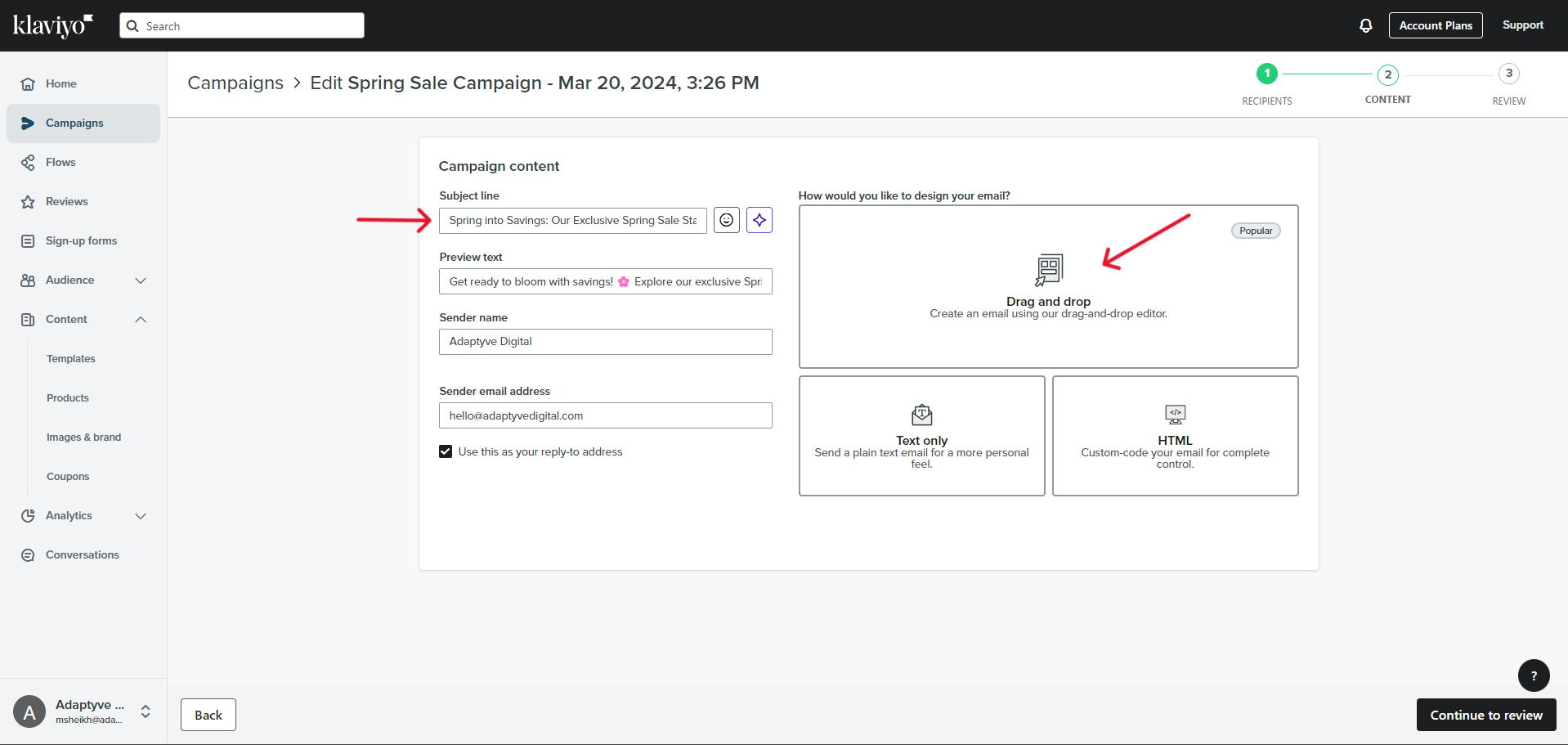1568x745 pixels.
Task: Open the help question mark button
Action: click(1533, 675)
